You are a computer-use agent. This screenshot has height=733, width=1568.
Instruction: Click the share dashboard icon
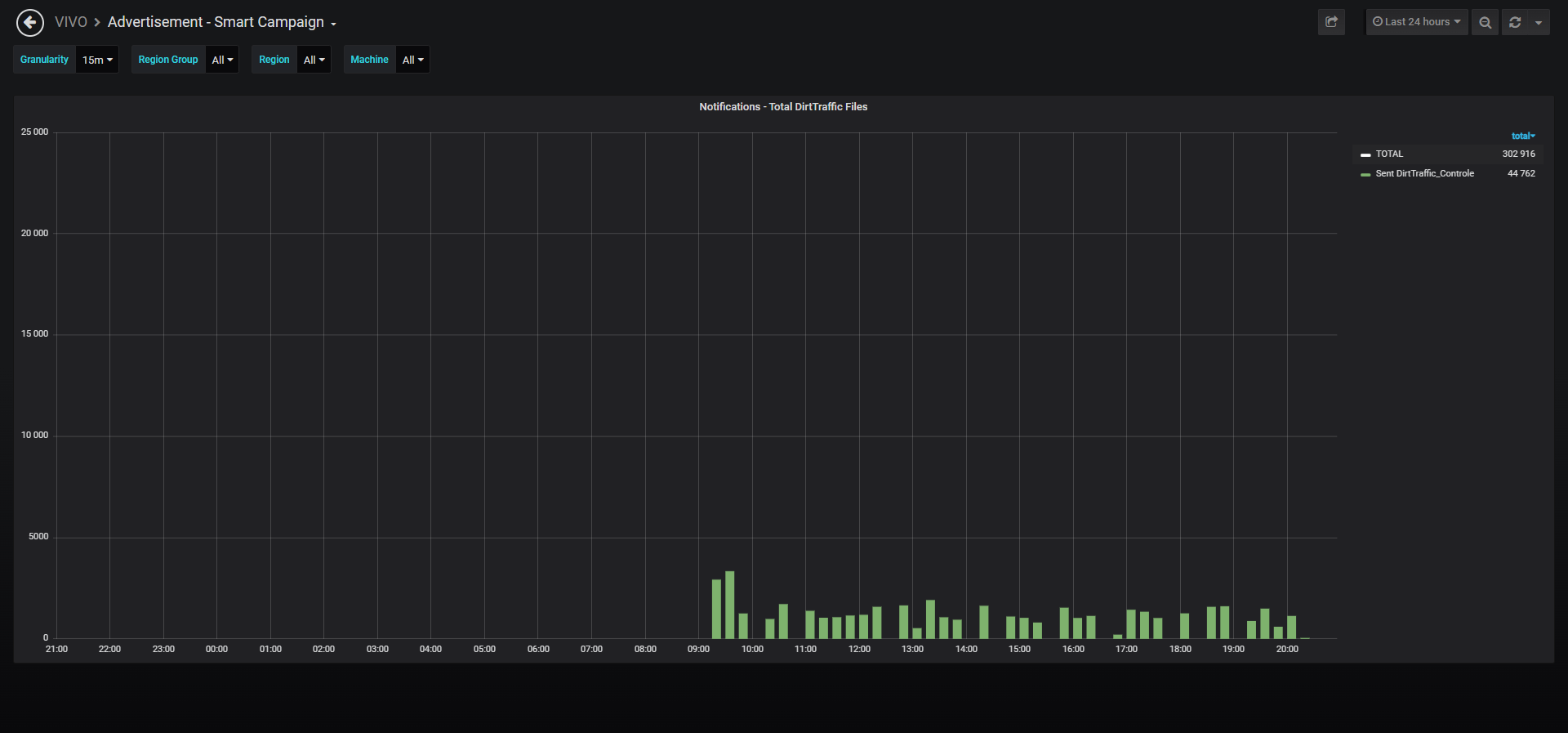1331,22
